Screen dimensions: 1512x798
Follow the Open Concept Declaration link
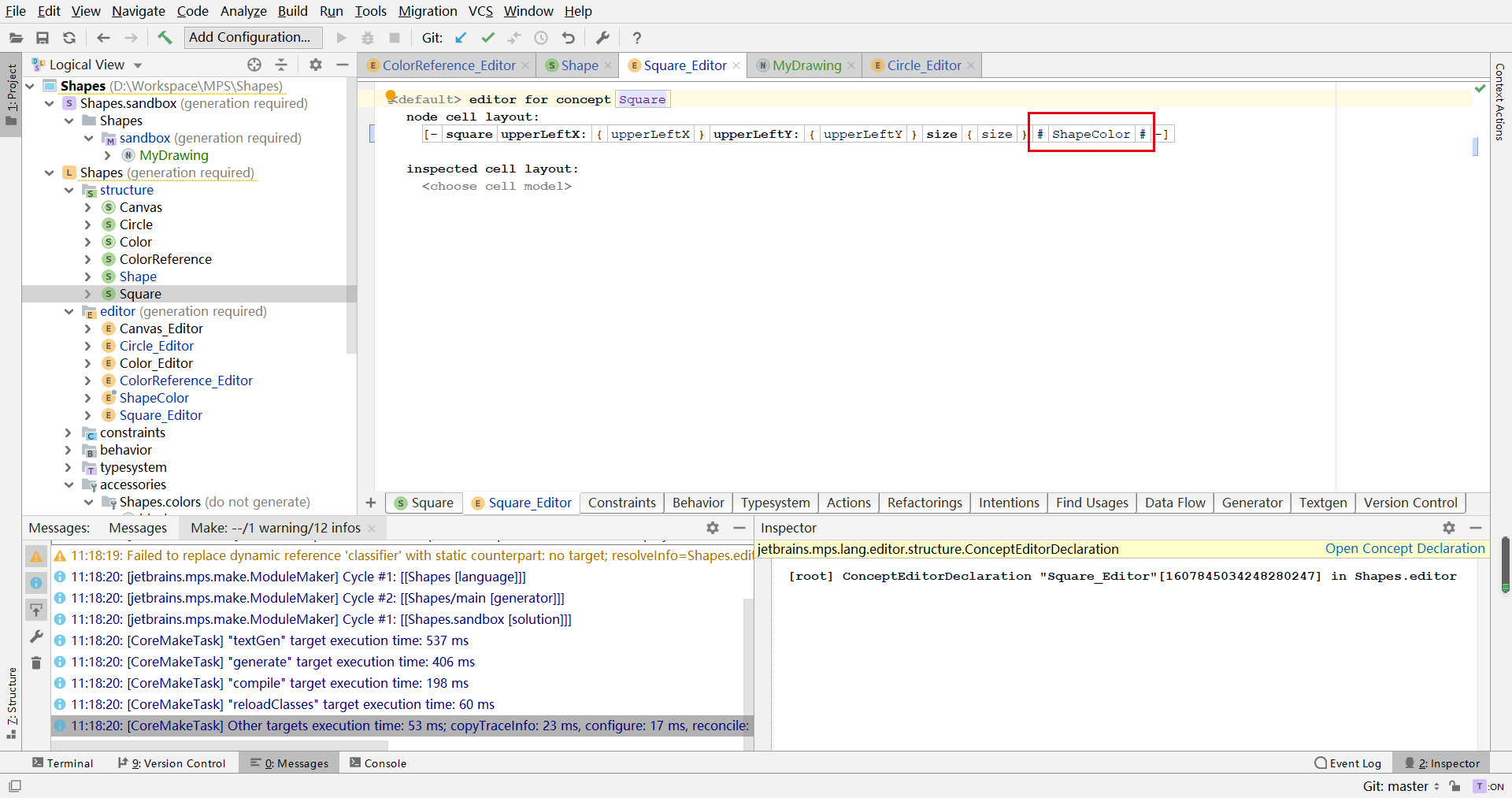pyautogui.click(x=1404, y=548)
